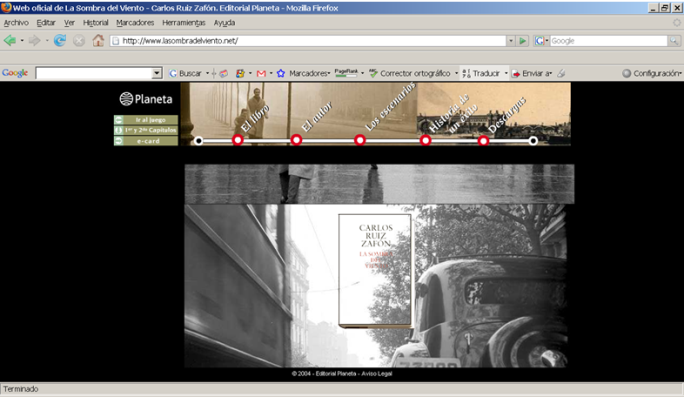This screenshot has width=684, height=397.
Task: Click the magnifier search icon beside Google box
Action: (674, 41)
